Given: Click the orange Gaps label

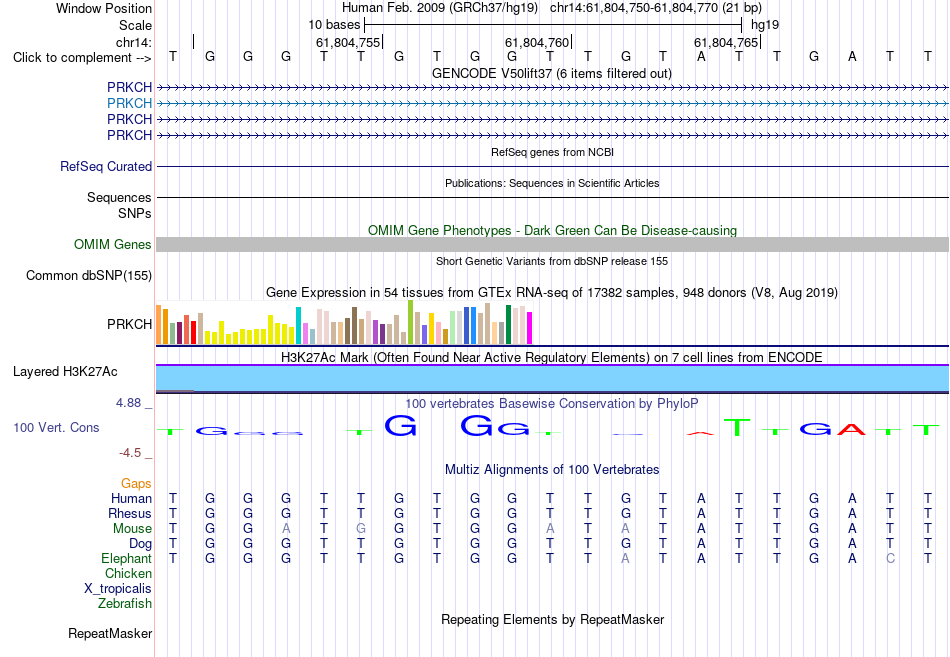Looking at the screenshot, I should (x=136, y=483).
